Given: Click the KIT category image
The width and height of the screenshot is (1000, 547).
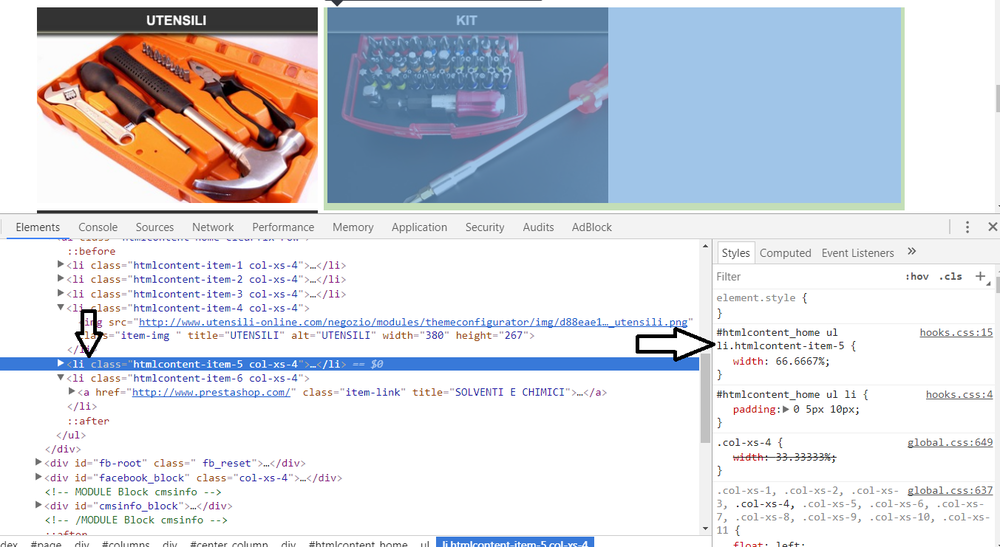Looking at the screenshot, I should 466,118.
